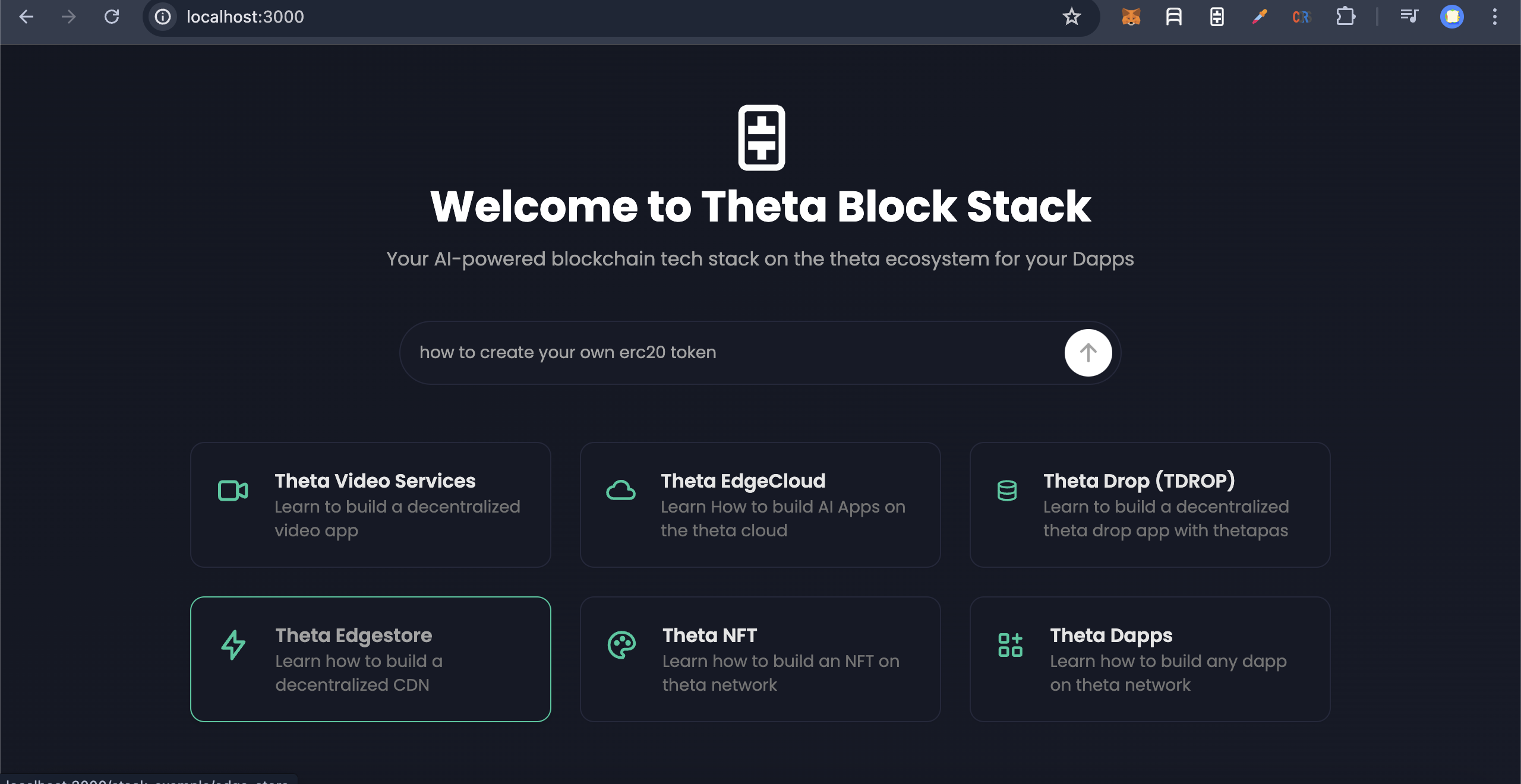Open the Chrome three-dot menu

(1495, 17)
